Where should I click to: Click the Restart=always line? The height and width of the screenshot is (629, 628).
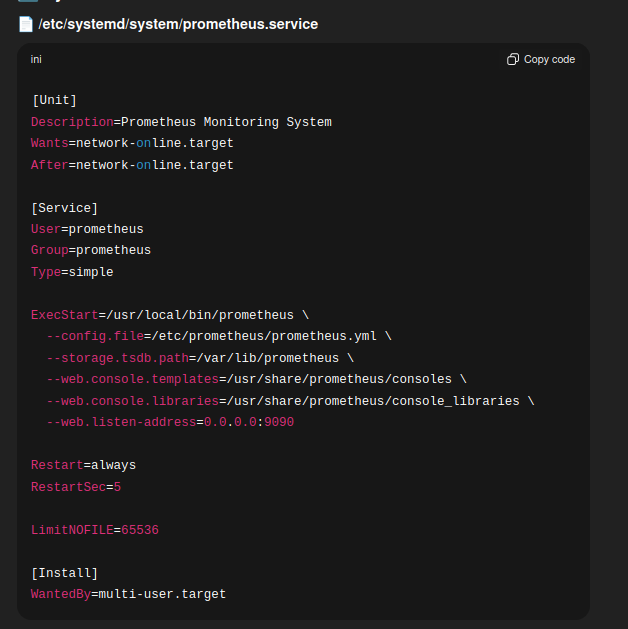(83, 465)
